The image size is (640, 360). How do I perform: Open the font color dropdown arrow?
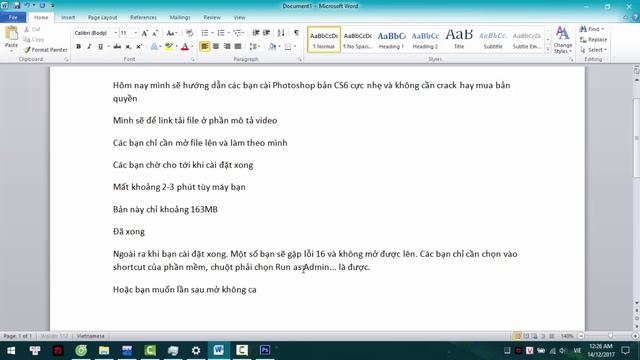[x=192, y=47]
